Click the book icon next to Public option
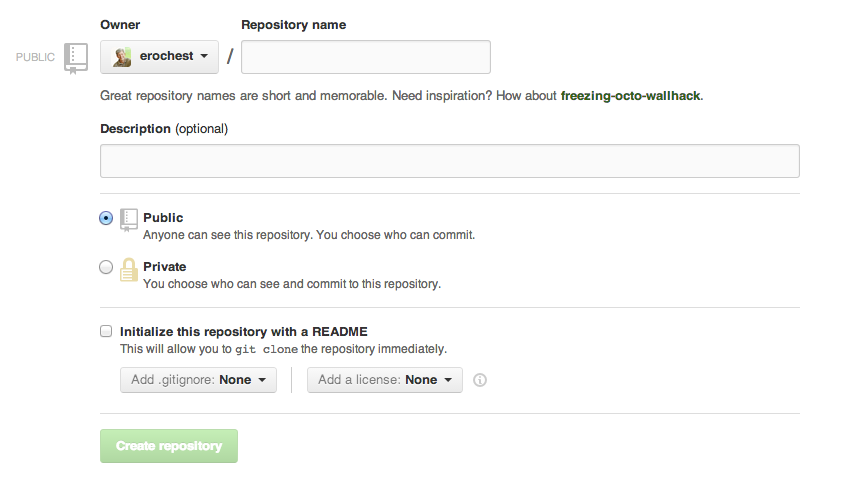Viewport: 845px width, 502px height. tap(129, 219)
